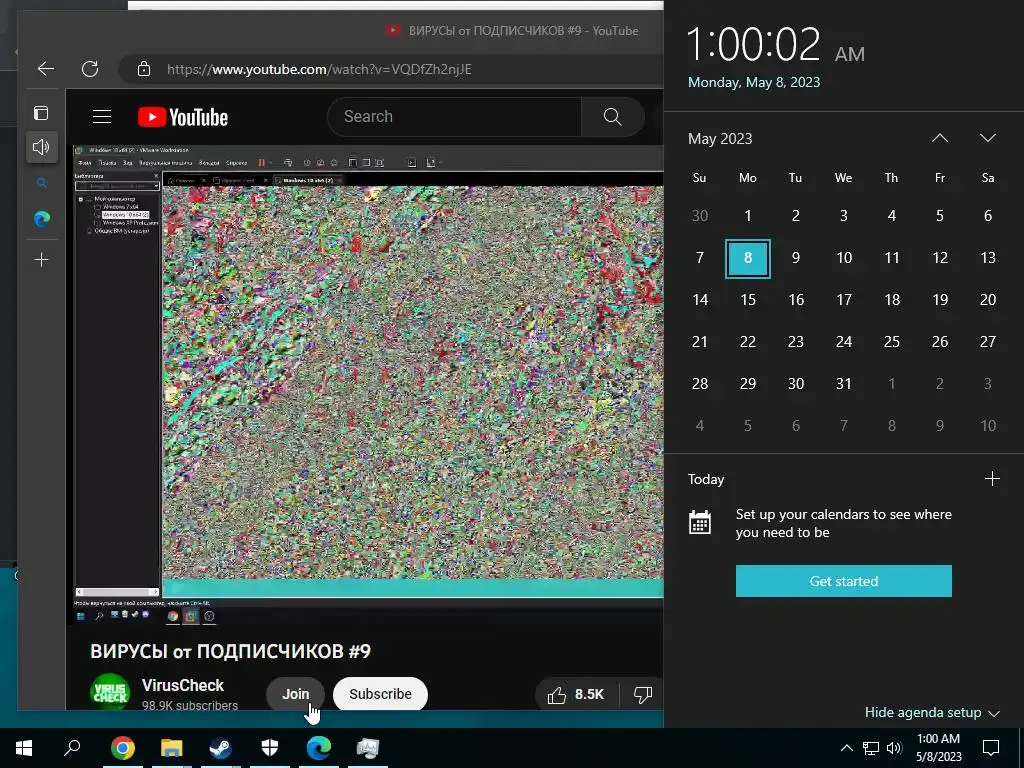Open network status tray icon
The image size is (1024, 768).
click(871, 748)
